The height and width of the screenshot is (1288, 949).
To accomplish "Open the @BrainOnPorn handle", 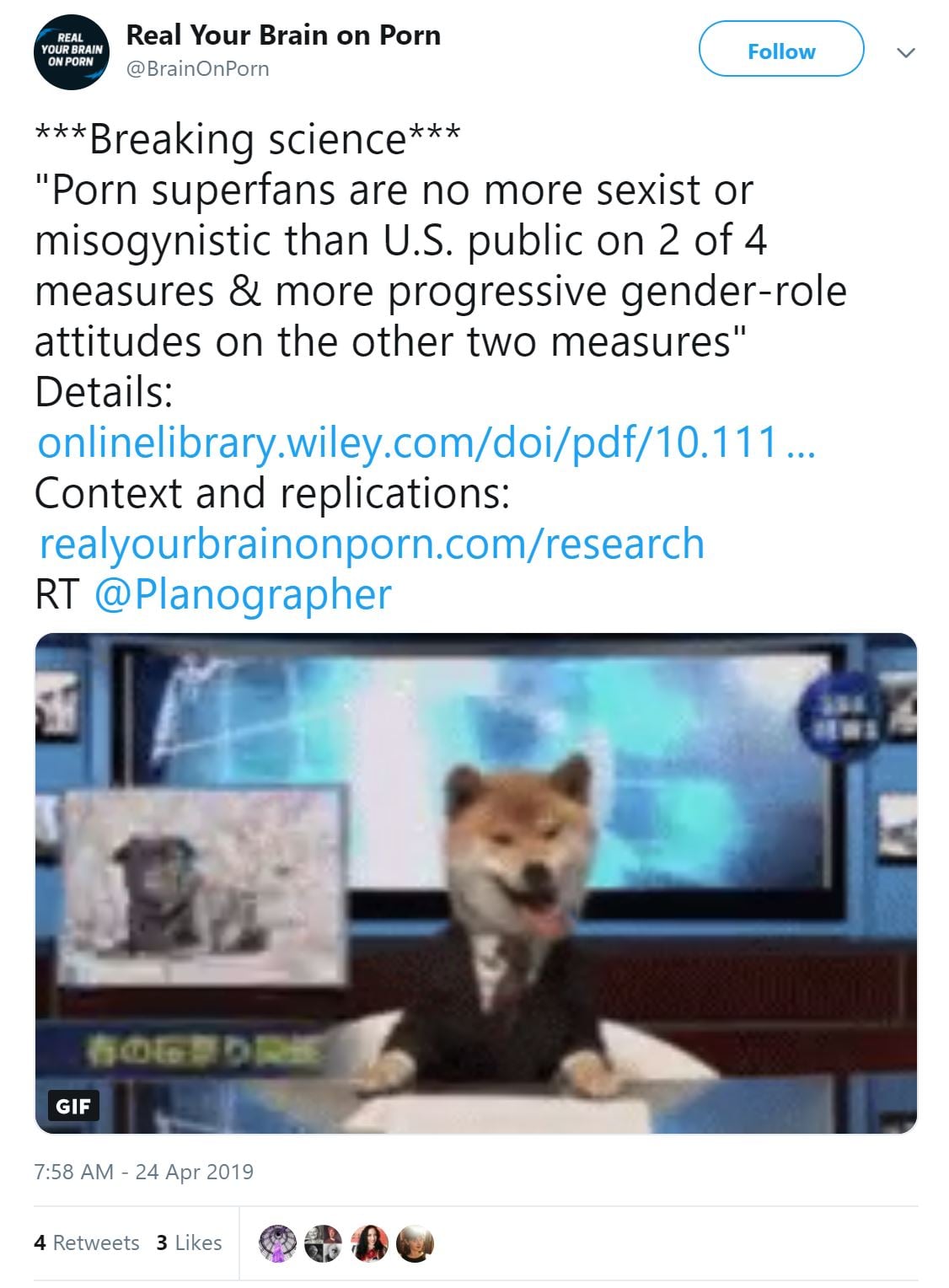I will point(197,69).
